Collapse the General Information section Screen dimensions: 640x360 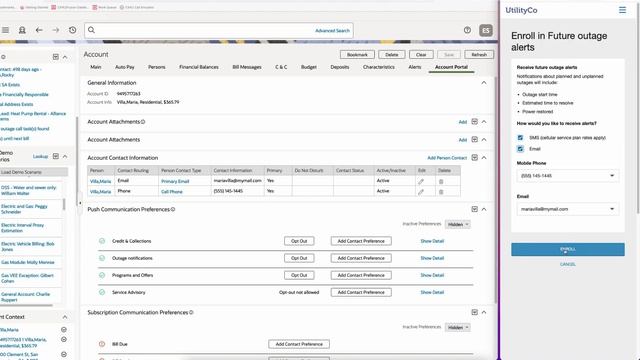(x=484, y=82)
